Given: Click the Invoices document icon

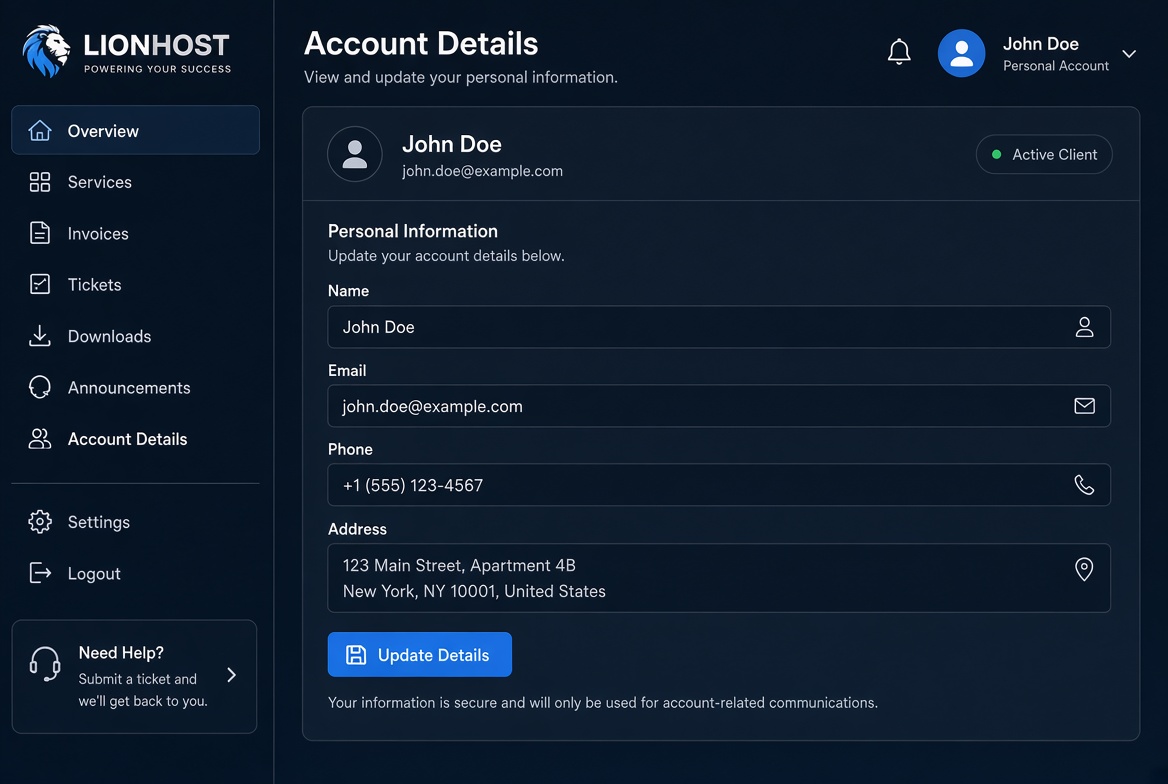Looking at the screenshot, I should pyautogui.click(x=39, y=233).
